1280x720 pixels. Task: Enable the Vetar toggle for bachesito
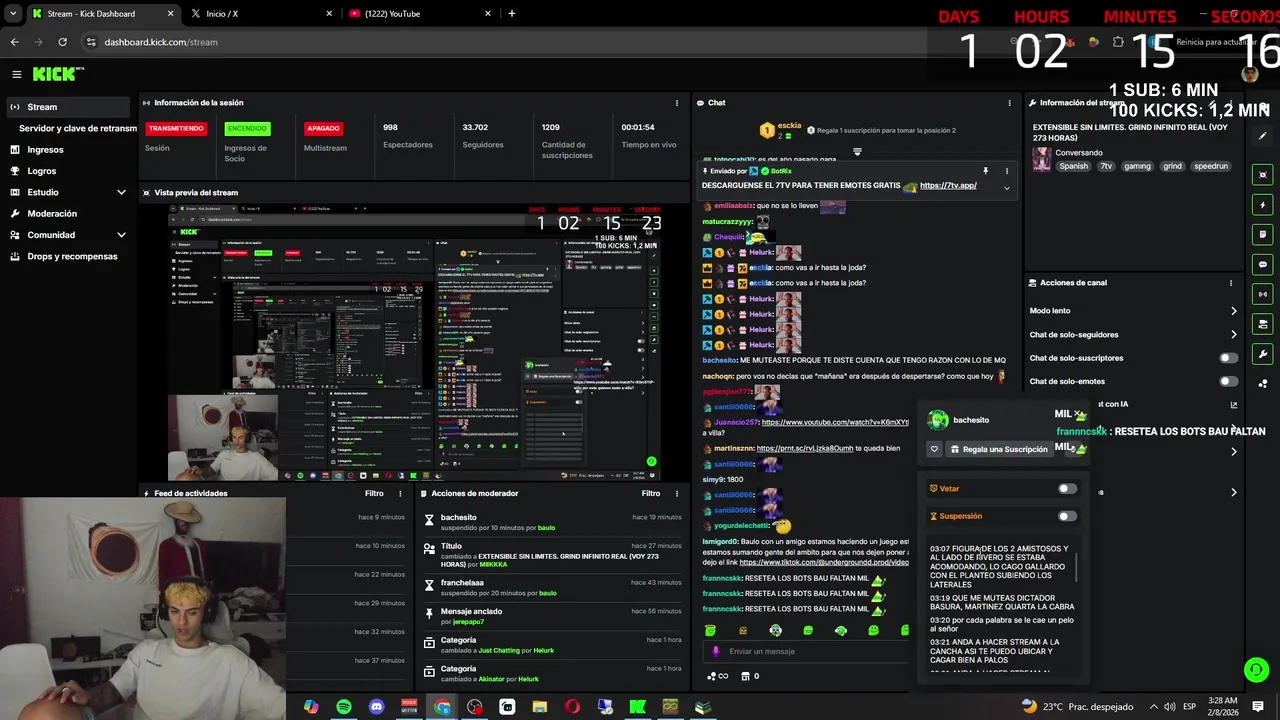[x=1067, y=489]
